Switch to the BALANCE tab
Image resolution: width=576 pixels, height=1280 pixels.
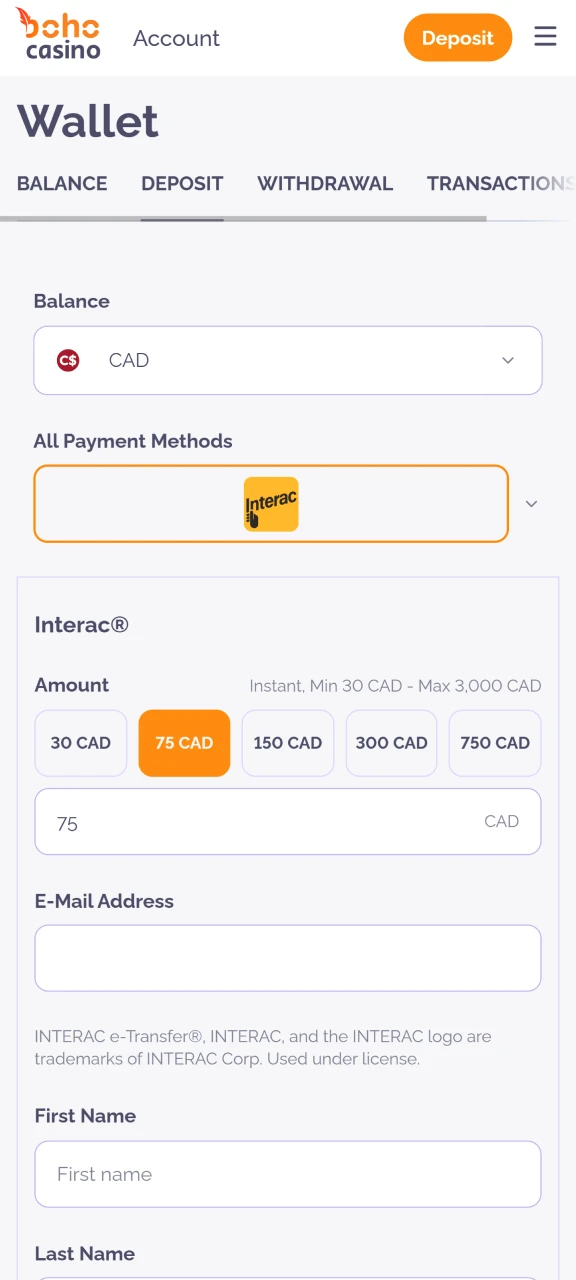[62, 184]
